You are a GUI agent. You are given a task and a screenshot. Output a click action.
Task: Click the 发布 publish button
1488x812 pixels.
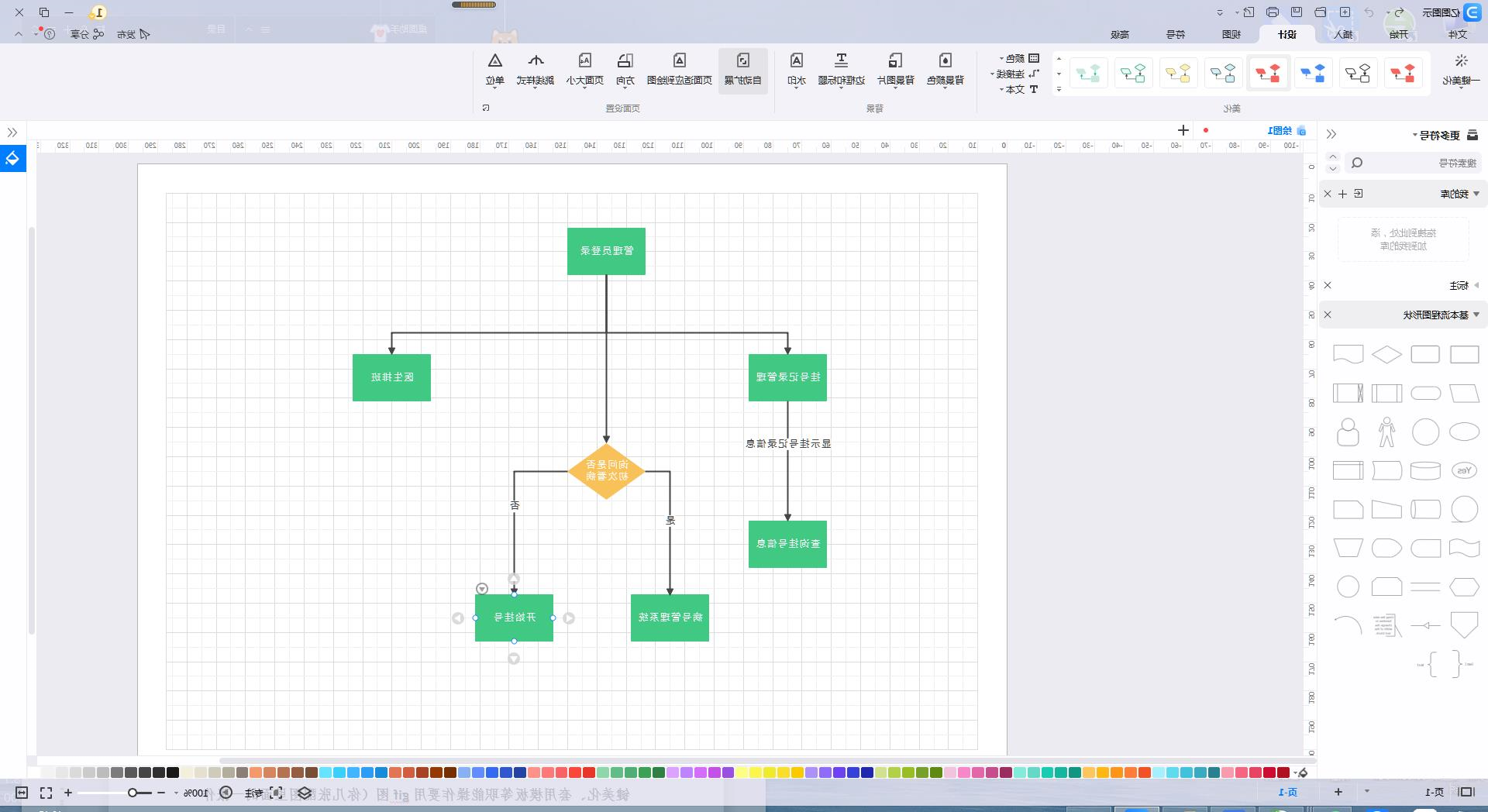[x=133, y=34]
